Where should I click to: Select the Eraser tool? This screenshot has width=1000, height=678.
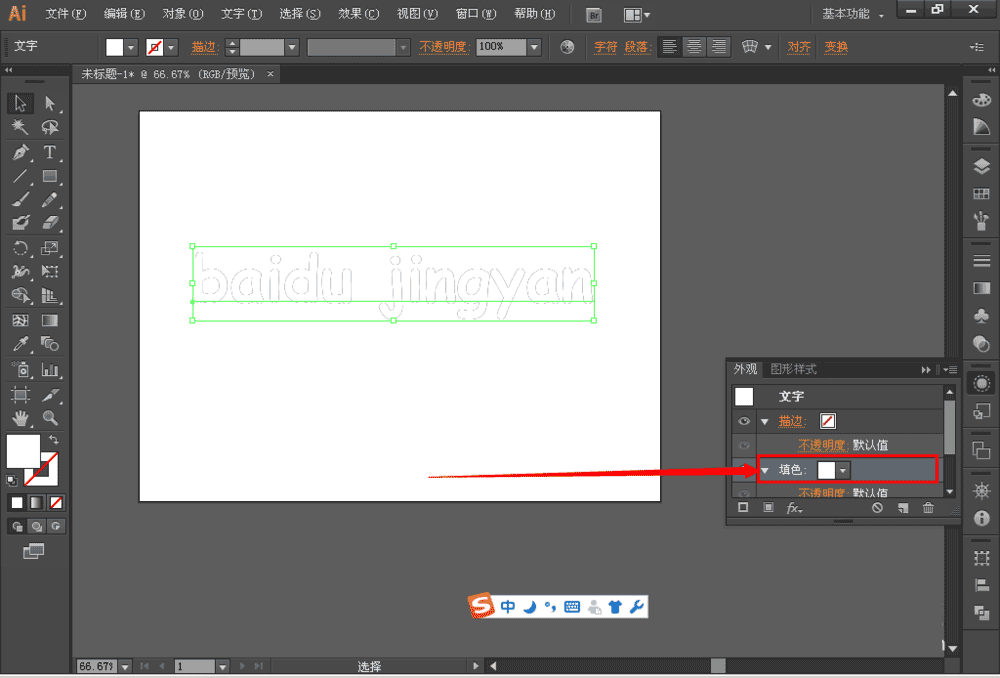point(49,223)
